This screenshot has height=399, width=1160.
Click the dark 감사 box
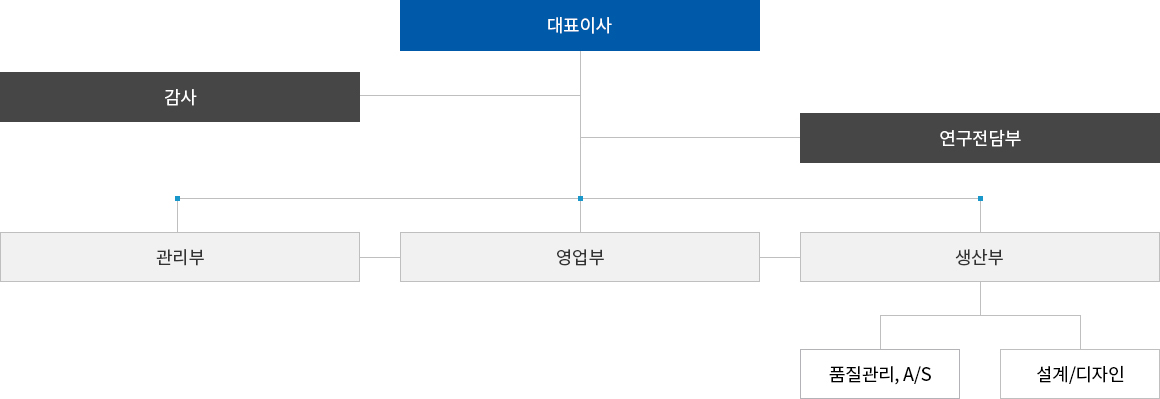180,96
